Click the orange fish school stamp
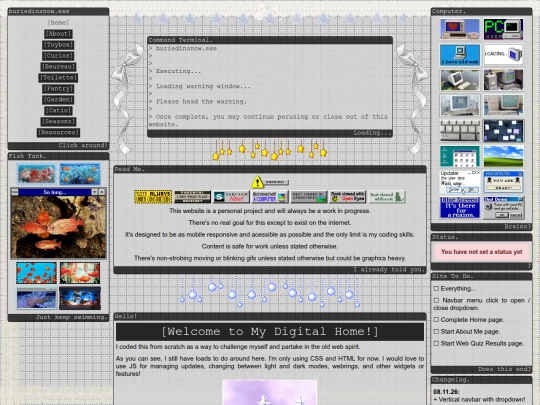540x405 pixels. tap(36, 273)
